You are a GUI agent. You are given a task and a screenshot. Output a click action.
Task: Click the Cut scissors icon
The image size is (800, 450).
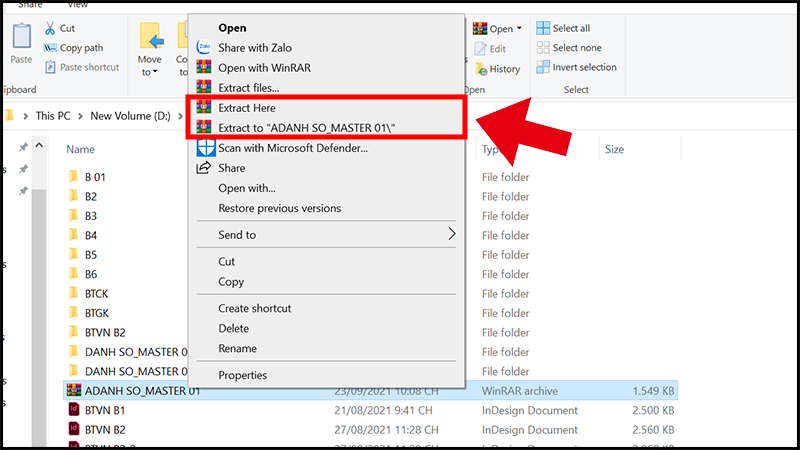49,29
